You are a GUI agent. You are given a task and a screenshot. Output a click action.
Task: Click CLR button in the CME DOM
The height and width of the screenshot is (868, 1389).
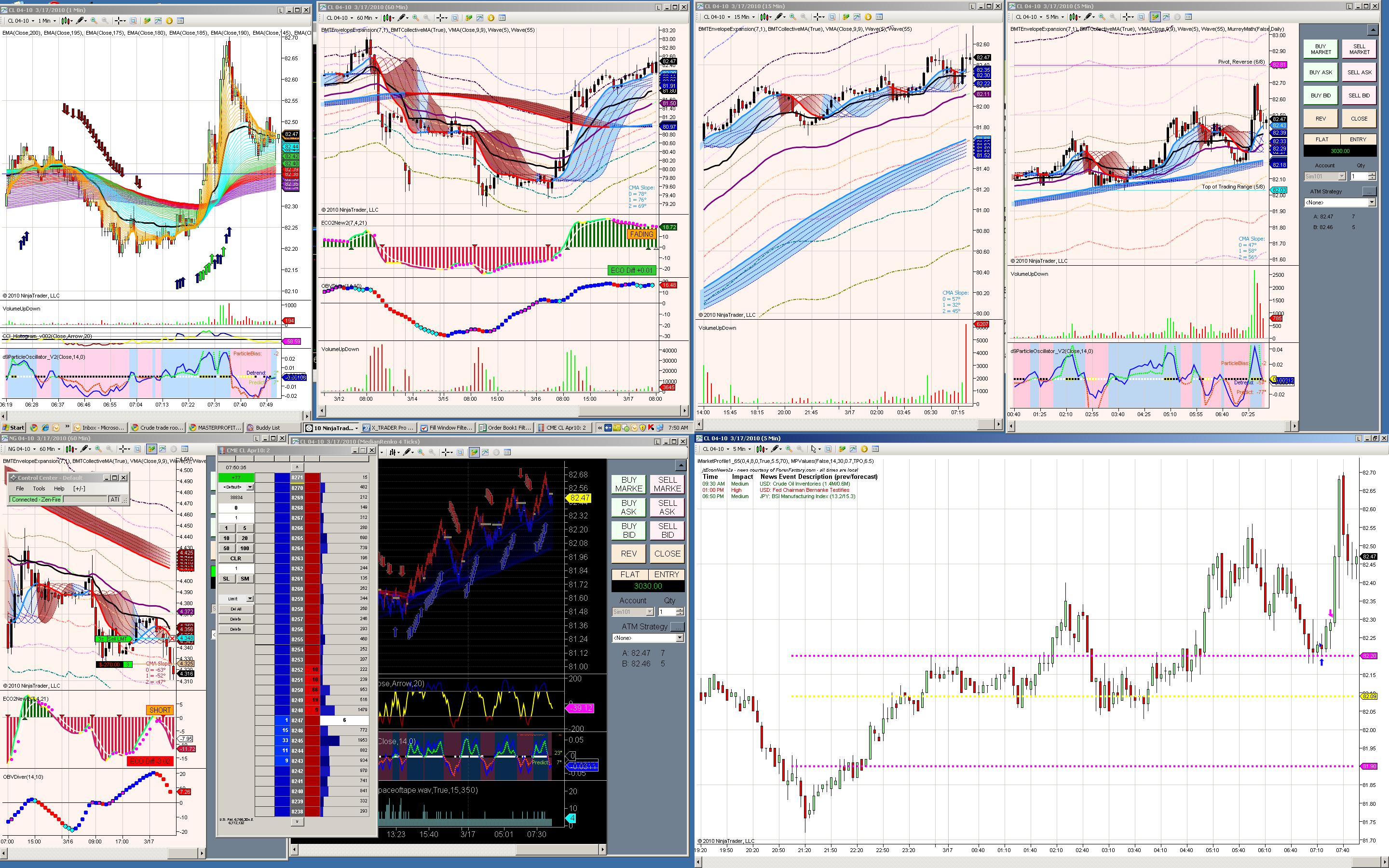pos(236,558)
